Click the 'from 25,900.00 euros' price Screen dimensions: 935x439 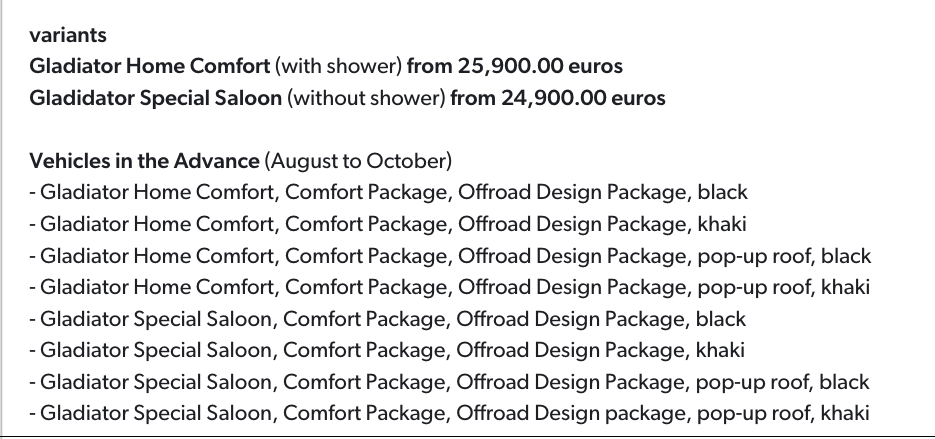[514, 67]
